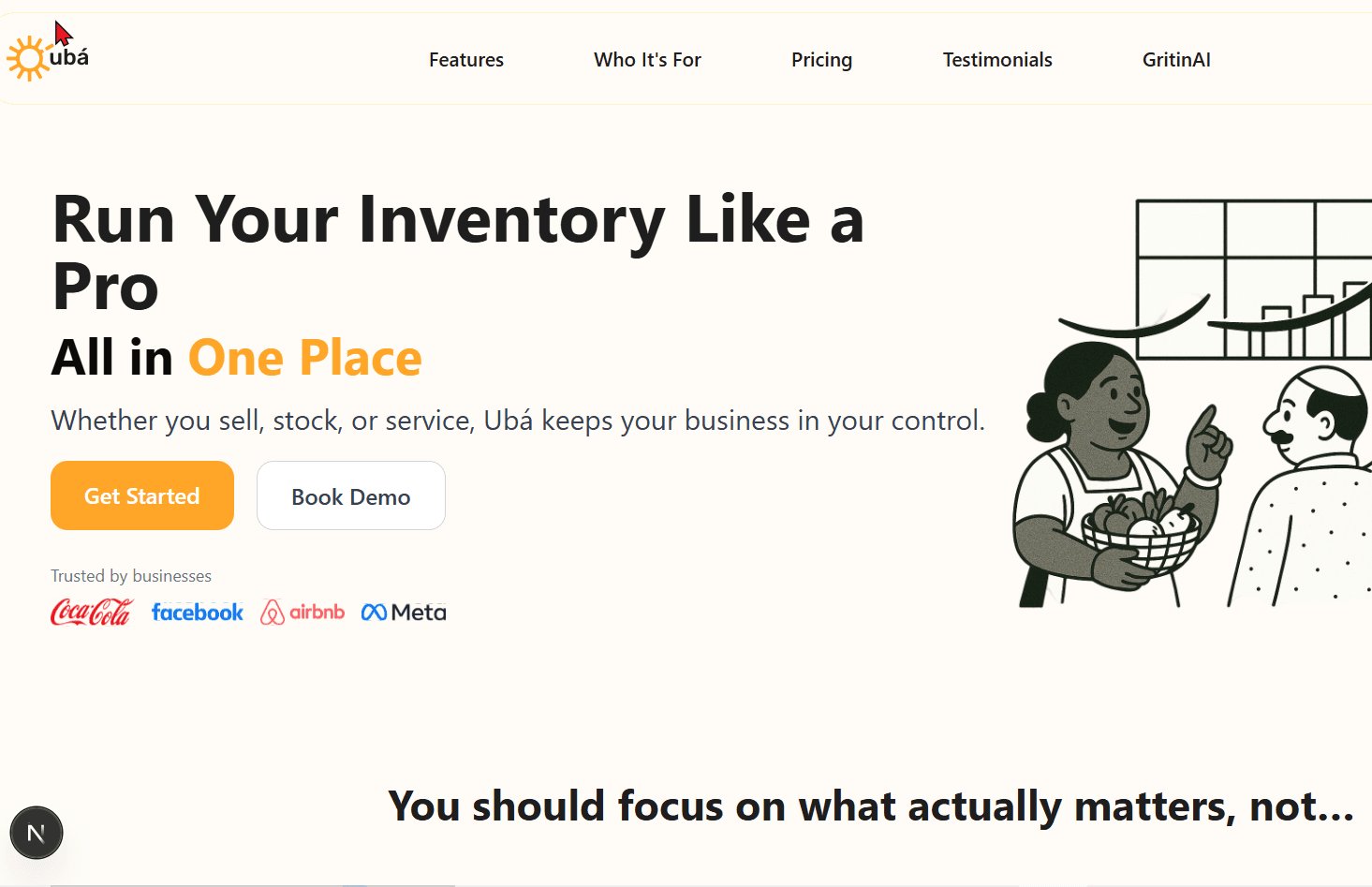The height and width of the screenshot is (887, 1372).
Task: Click the facebook brand logo
Action: coord(197,613)
